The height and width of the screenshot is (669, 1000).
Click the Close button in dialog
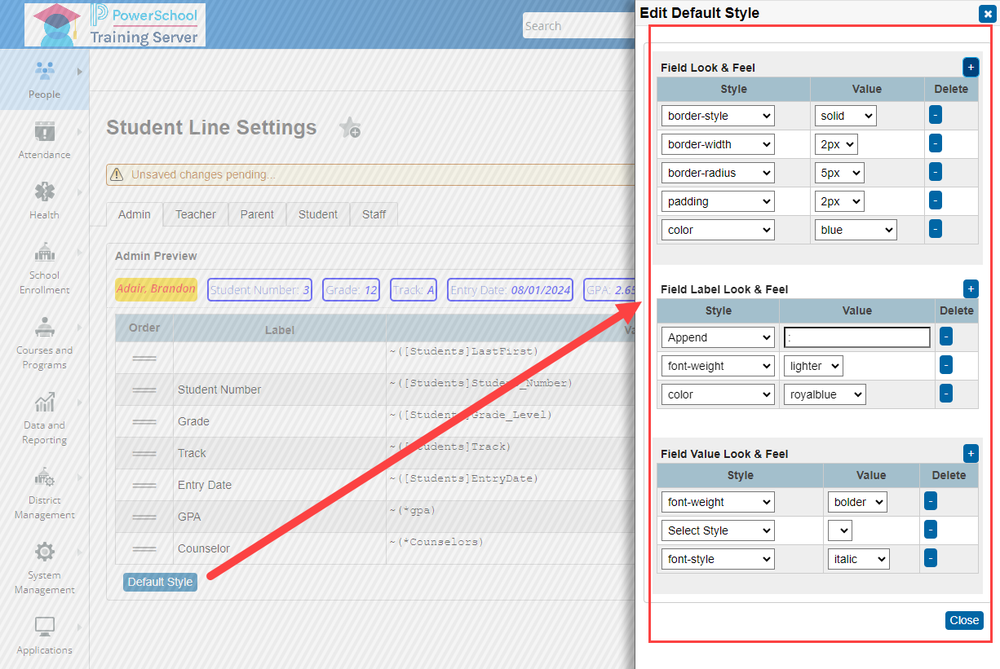(964, 620)
